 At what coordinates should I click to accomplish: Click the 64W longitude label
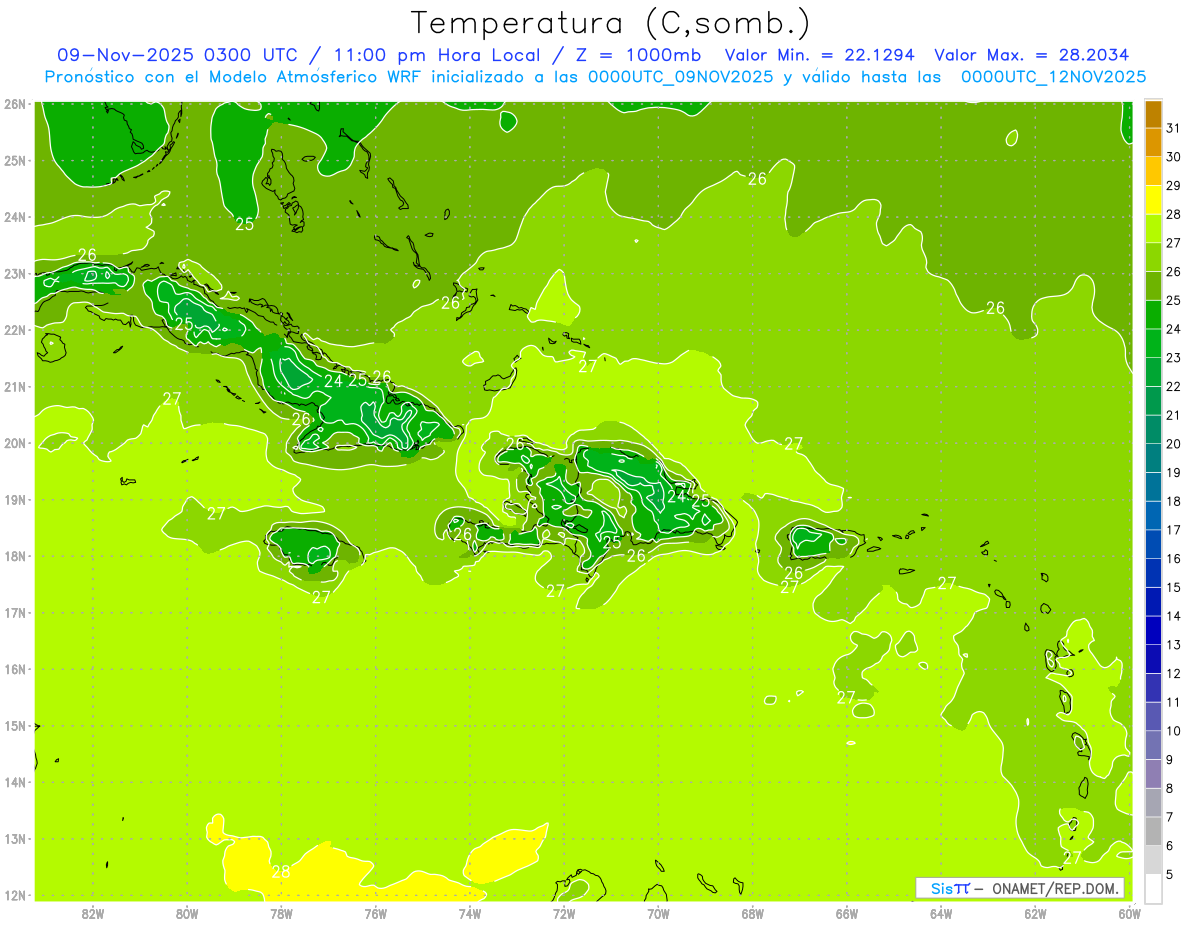point(941,913)
